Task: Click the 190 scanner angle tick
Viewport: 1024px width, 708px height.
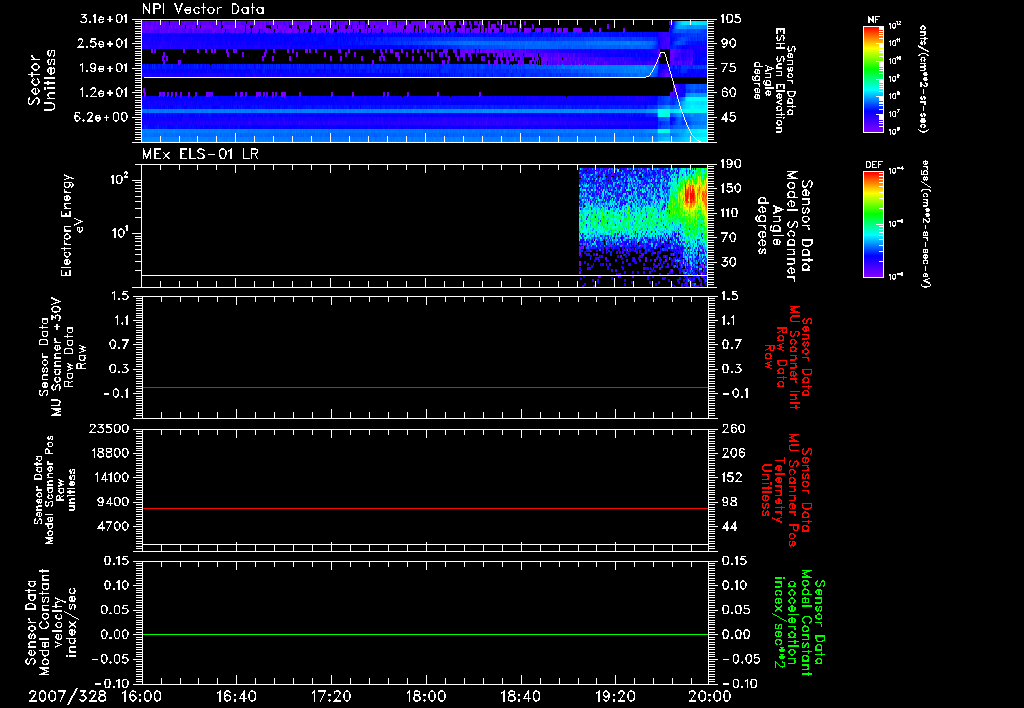Action: pos(731,164)
